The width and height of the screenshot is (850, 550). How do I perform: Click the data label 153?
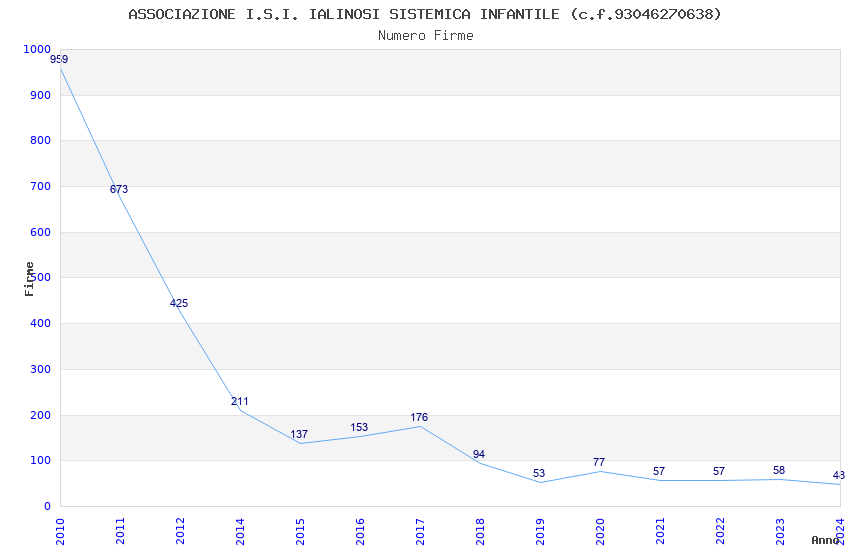click(359, 428)
